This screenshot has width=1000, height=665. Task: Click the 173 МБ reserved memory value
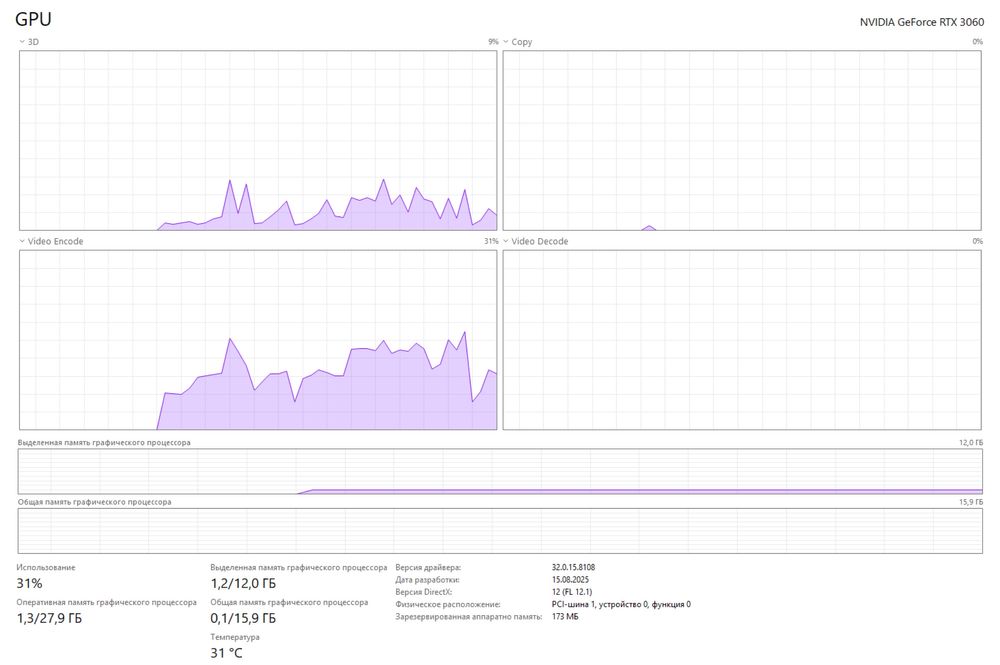pyautogui.click(x=565, y=617)
